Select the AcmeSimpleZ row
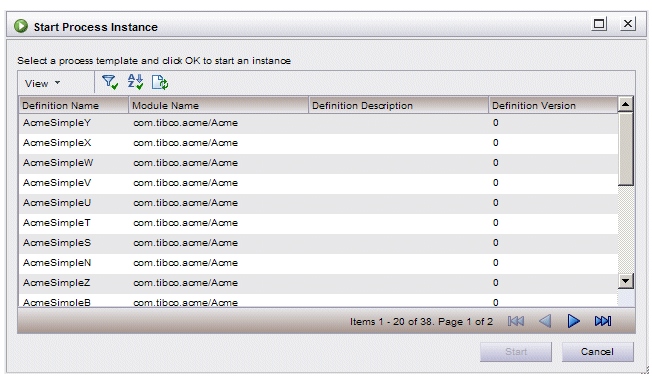Screen dimensions: 652x383 click(318, 283)
